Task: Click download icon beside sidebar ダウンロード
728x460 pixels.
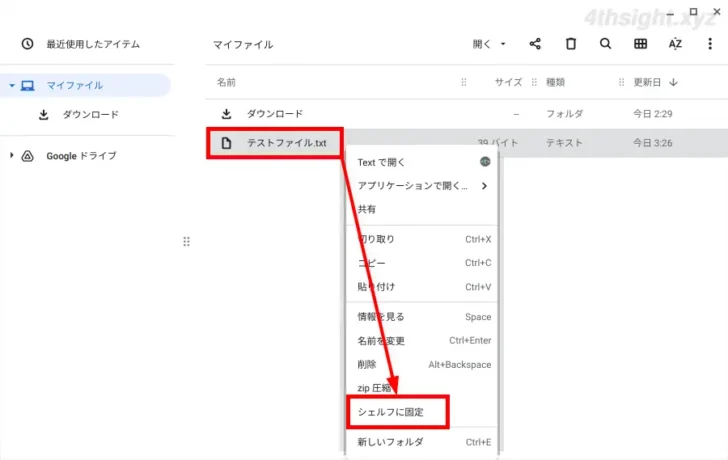Action: 43,114
